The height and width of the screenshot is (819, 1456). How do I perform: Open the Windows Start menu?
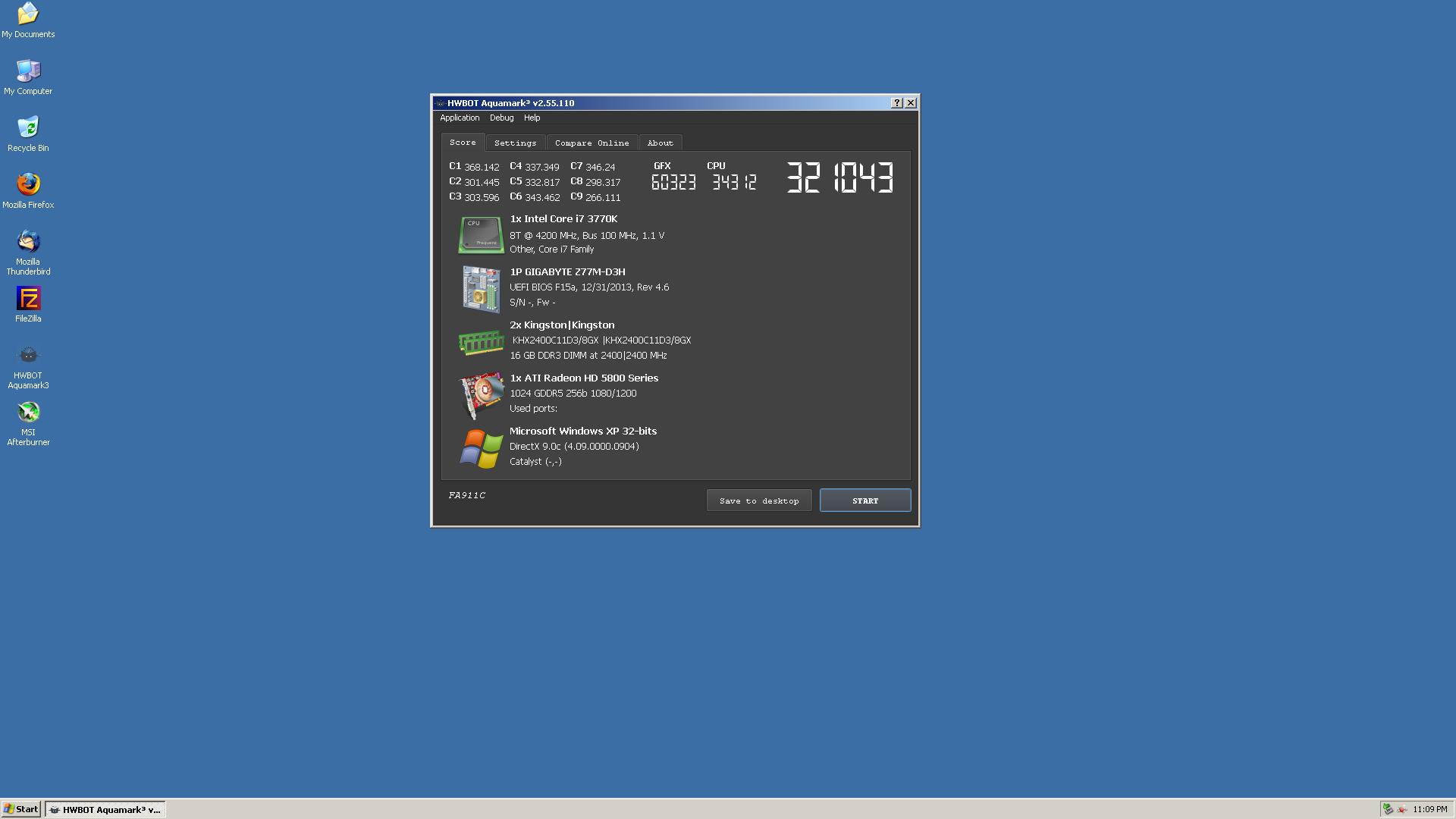[21, 809]
